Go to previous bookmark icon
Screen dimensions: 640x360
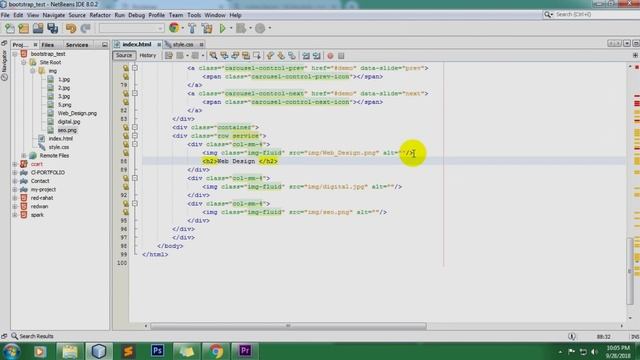point(270,56)
